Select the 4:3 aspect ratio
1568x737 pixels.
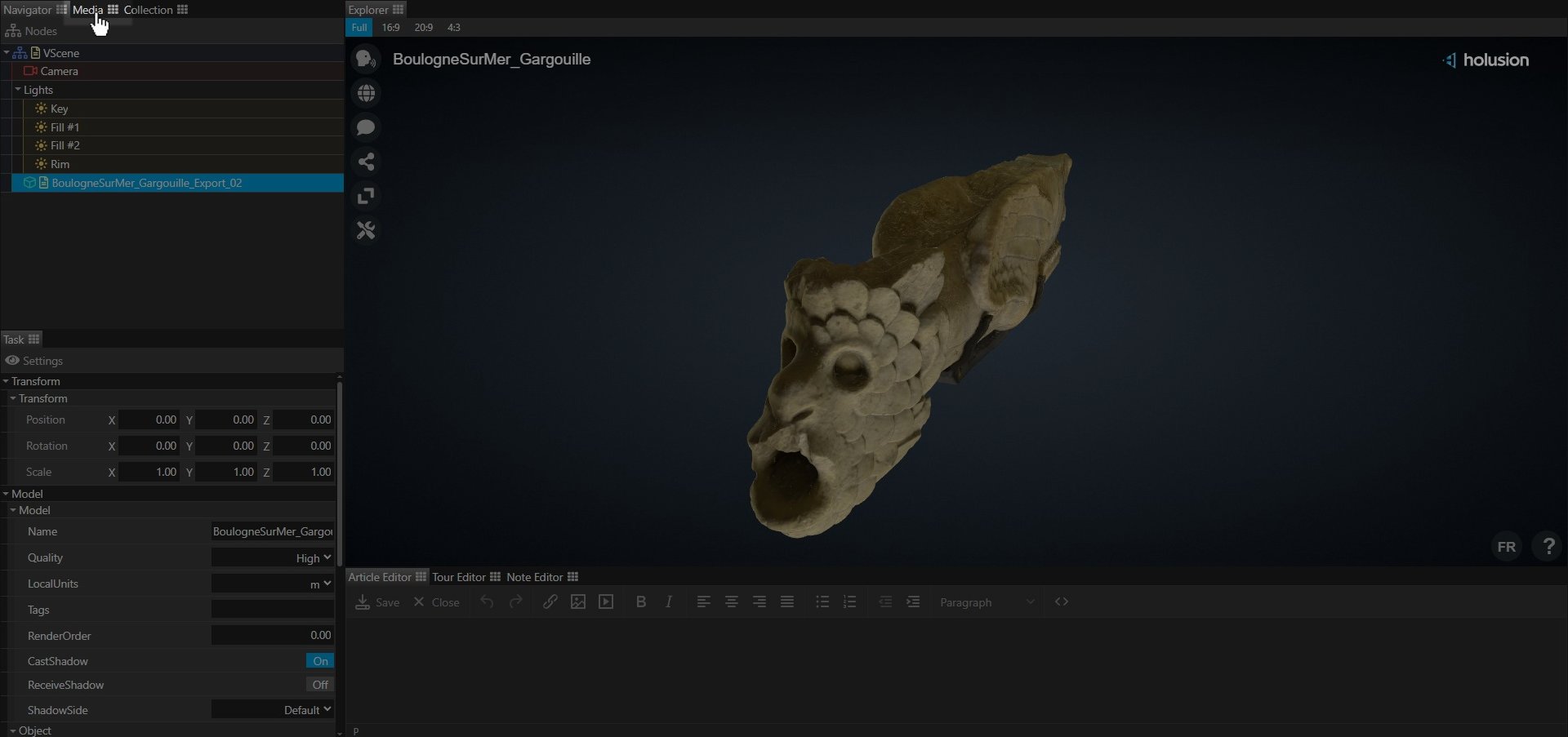click(x=454, y=27)
